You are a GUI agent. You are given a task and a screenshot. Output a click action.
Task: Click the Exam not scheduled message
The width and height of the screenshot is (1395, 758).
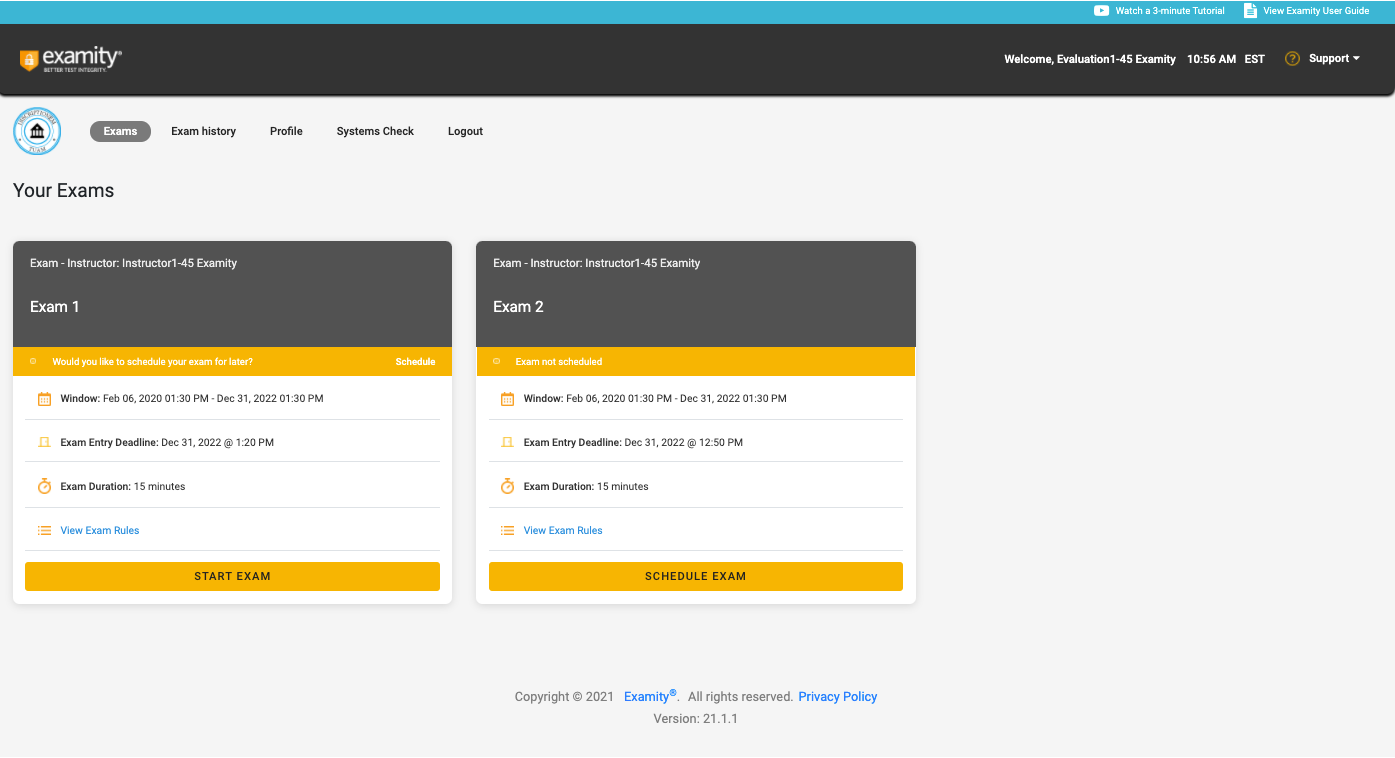[559, 362]
